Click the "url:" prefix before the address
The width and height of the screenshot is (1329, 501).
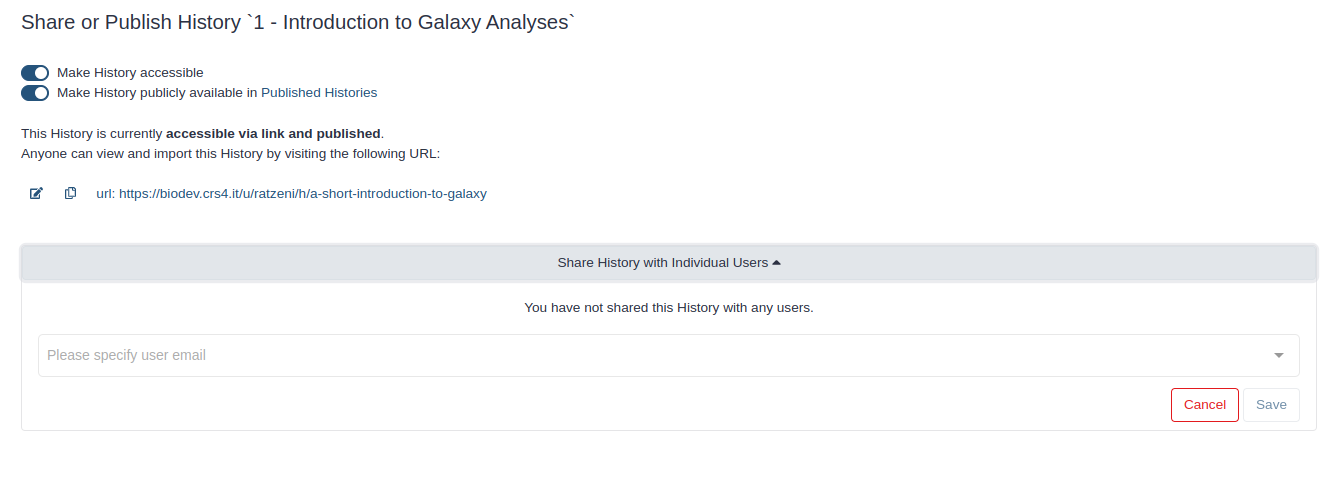click(105, 194)
